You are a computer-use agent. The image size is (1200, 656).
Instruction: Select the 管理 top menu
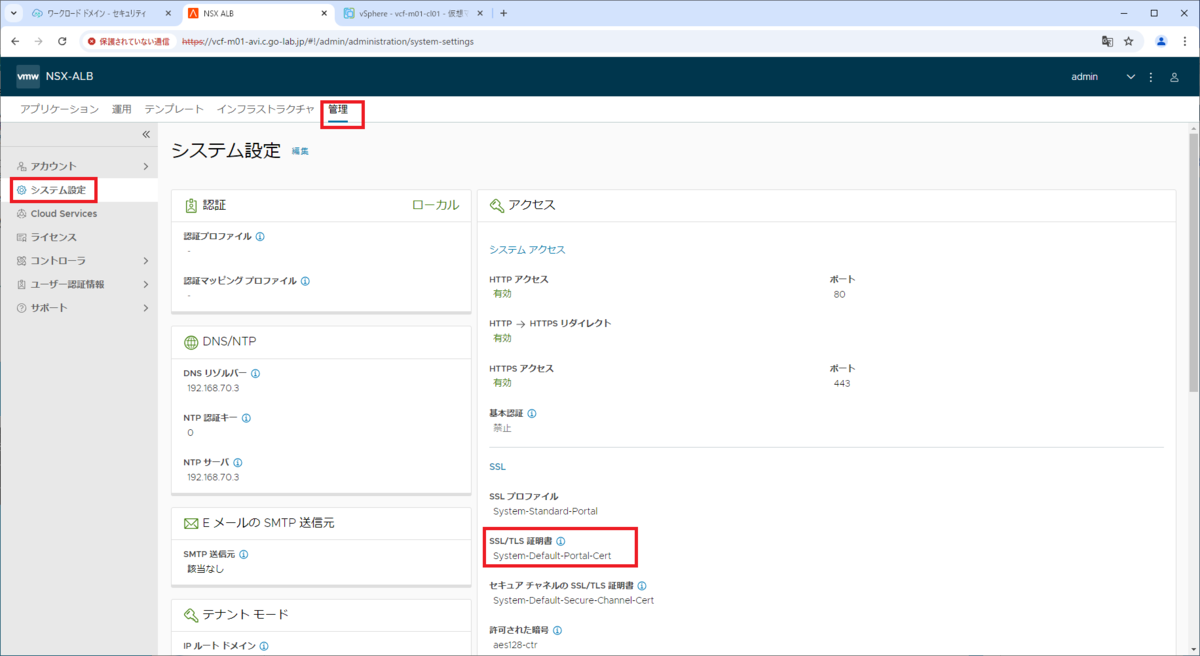click(338, 109)
